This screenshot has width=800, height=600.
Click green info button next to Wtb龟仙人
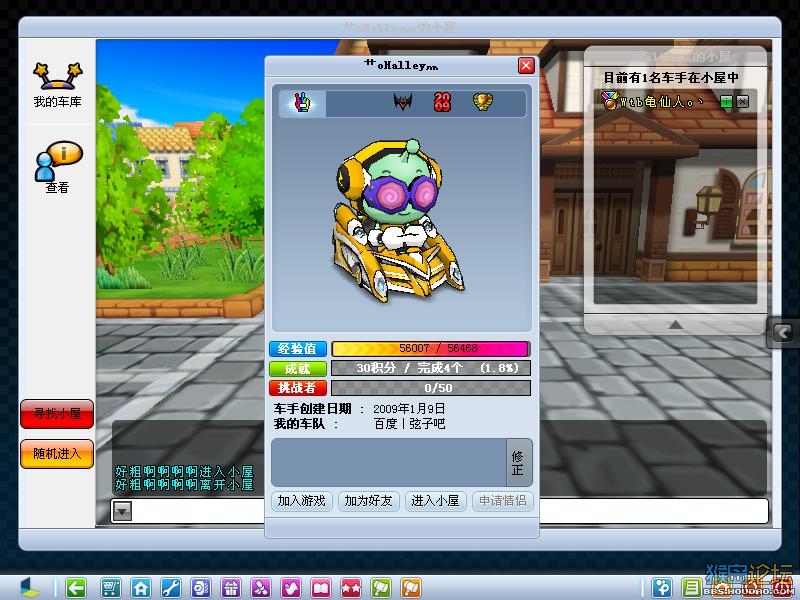(726, 102)
